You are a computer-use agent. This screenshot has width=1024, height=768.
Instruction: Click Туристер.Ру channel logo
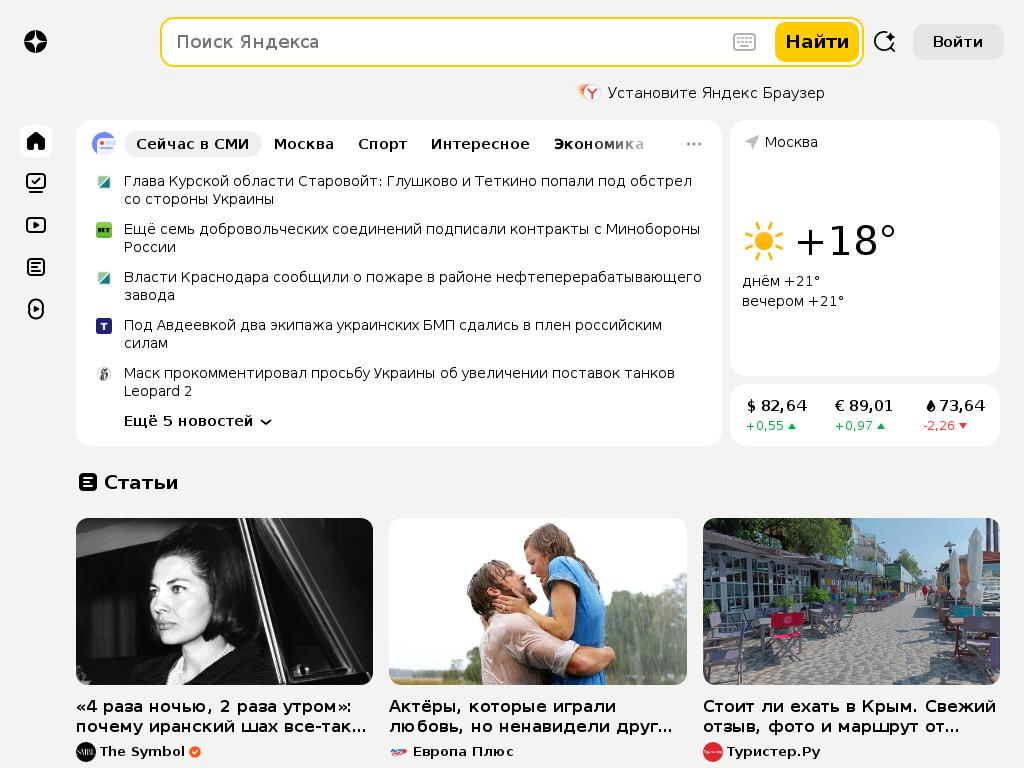(x=712, y=752)
